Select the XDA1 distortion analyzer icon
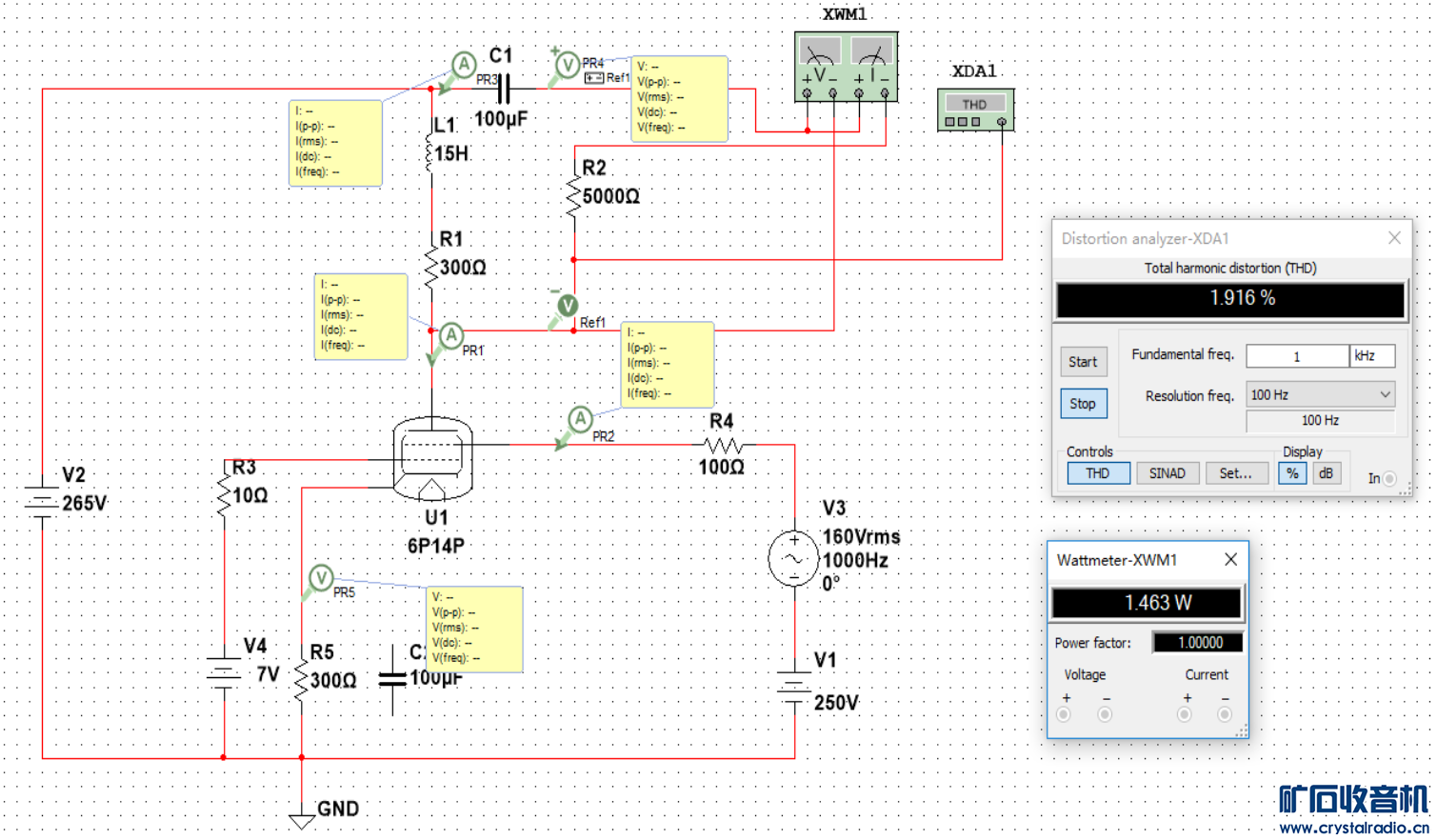The width and height of the screenshot is (1437, 840). [x=975, y=110]
